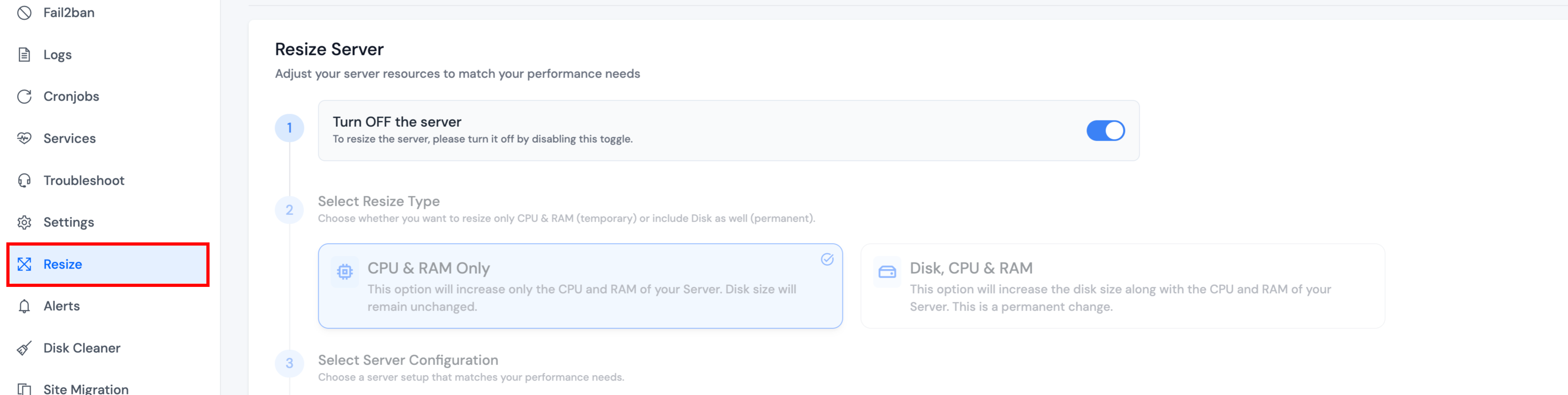Click the Services heartbeat icon
Image resolution: width=1568 pixels, height=395 pixels.
[24, 138]
